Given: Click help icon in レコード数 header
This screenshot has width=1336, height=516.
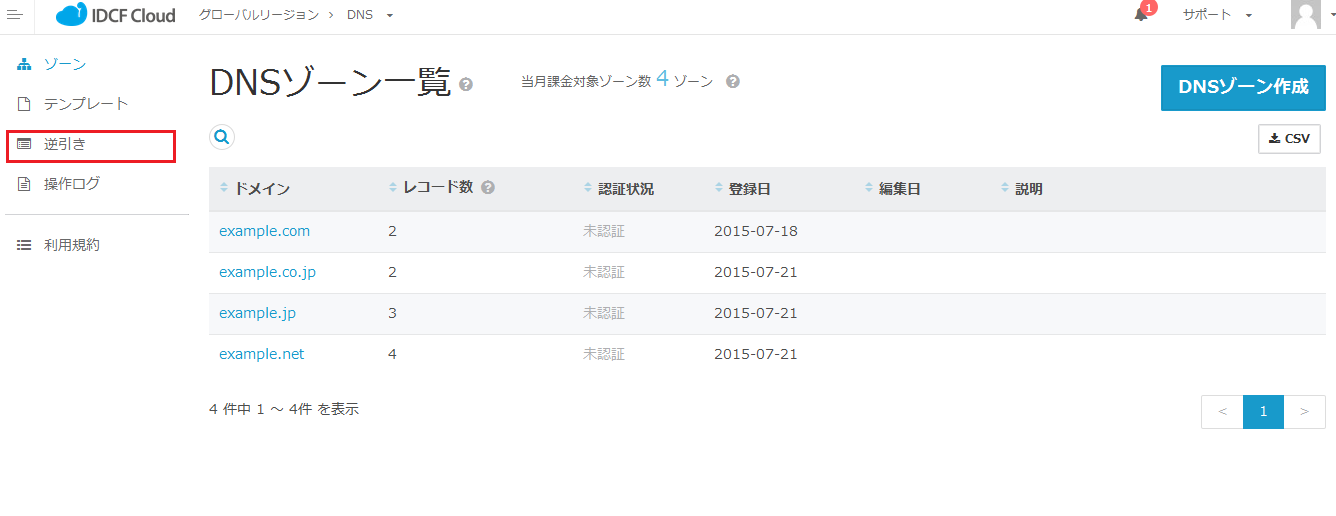Looking at the screenshot, I should [488, 188].
